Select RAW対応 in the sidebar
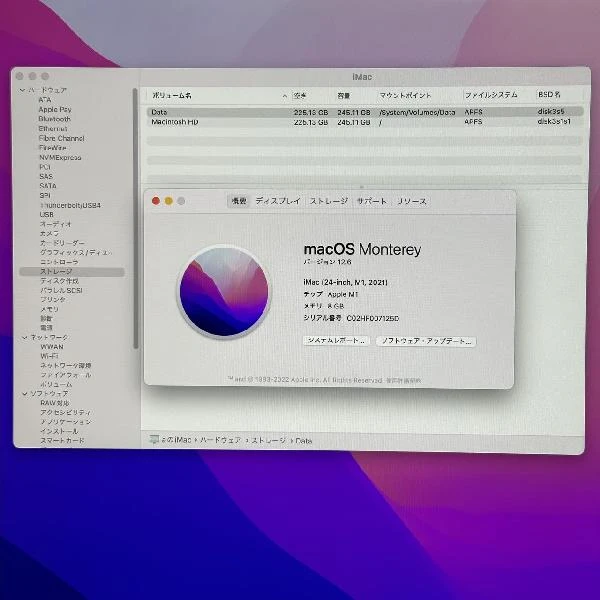 (x=55, y=403)
